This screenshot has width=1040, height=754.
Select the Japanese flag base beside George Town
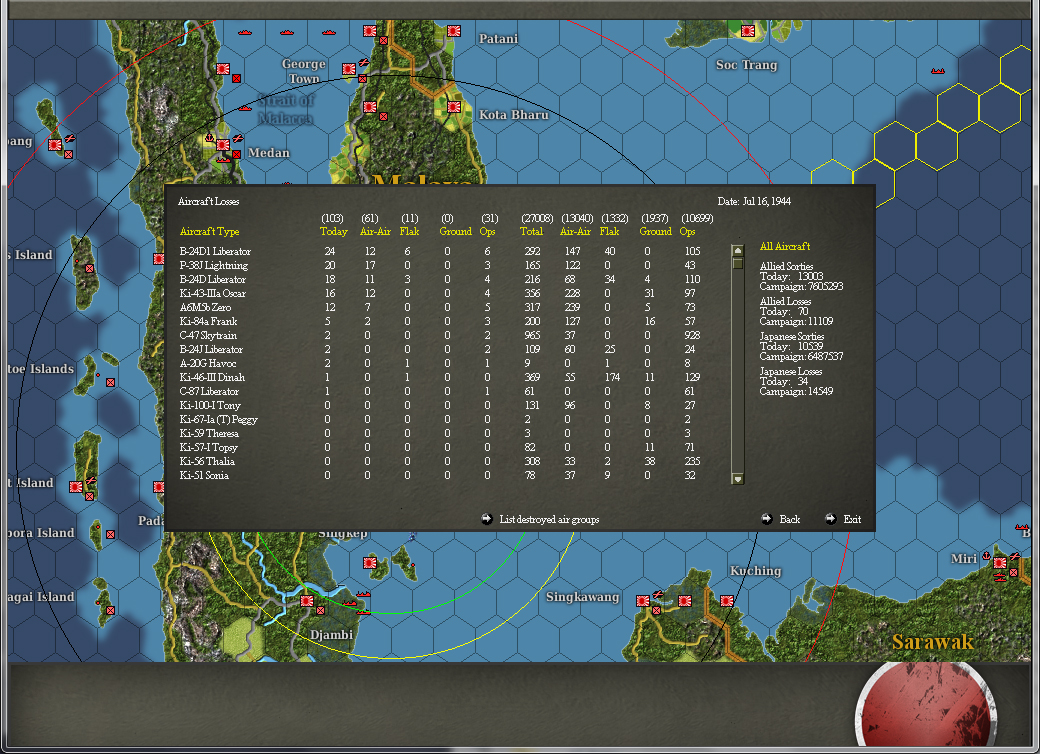pos(349,69)
